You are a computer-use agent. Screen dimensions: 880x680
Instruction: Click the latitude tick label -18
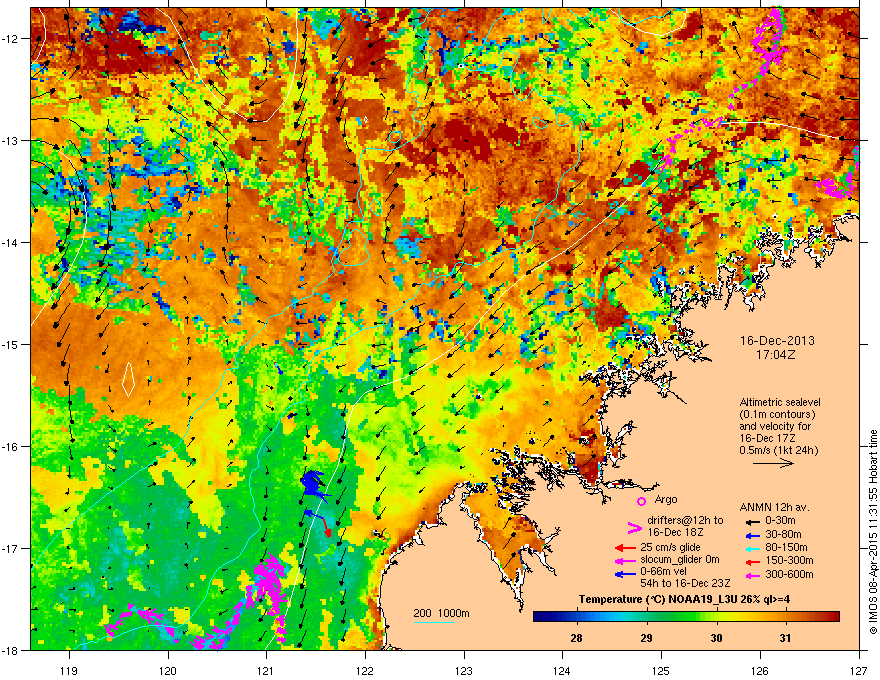point(10,650)
